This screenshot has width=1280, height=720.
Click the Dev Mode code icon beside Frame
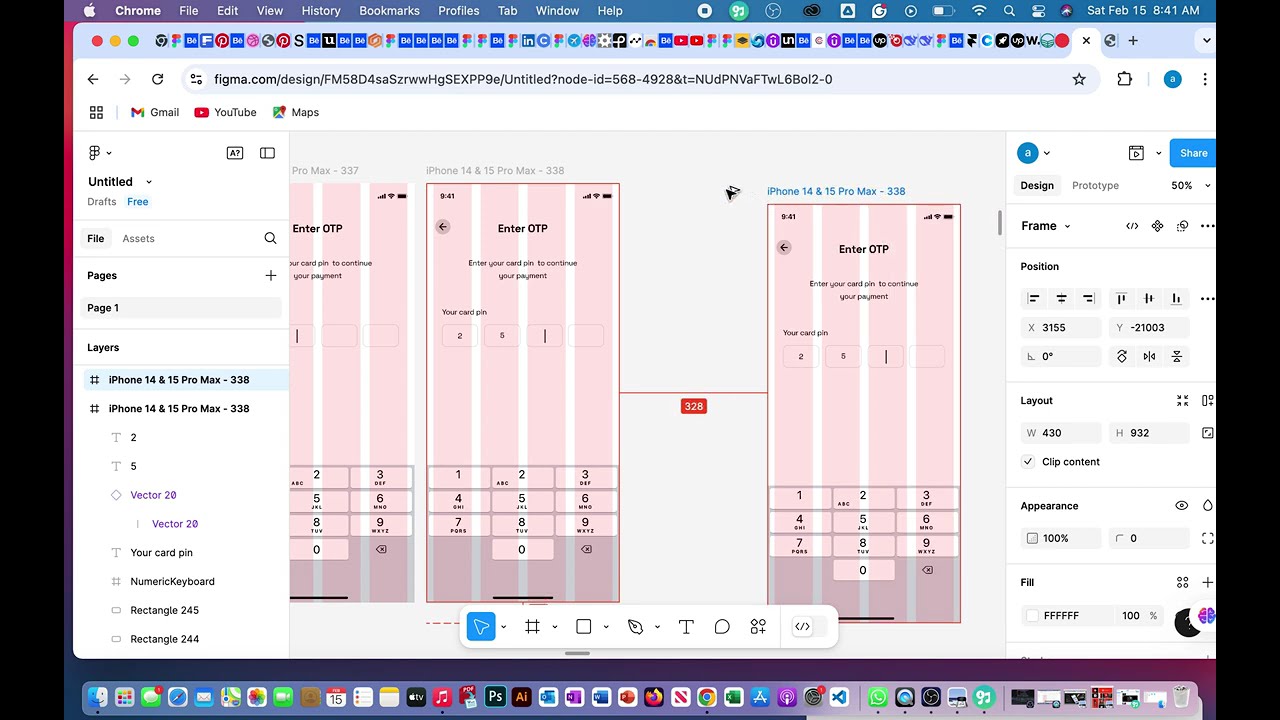click(x=1132, y=226)
